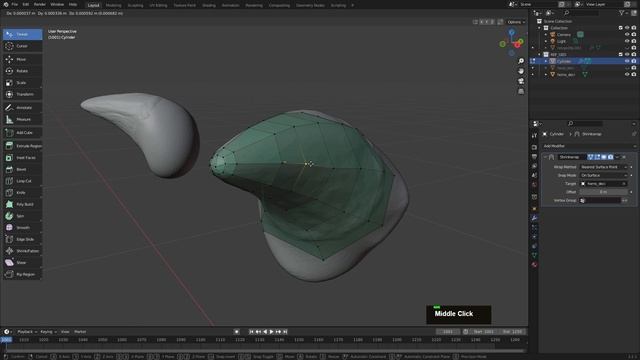This screenshot has height=360, width=640.
Task: Toggle viewport visibility of Collection
Action: 627,28
